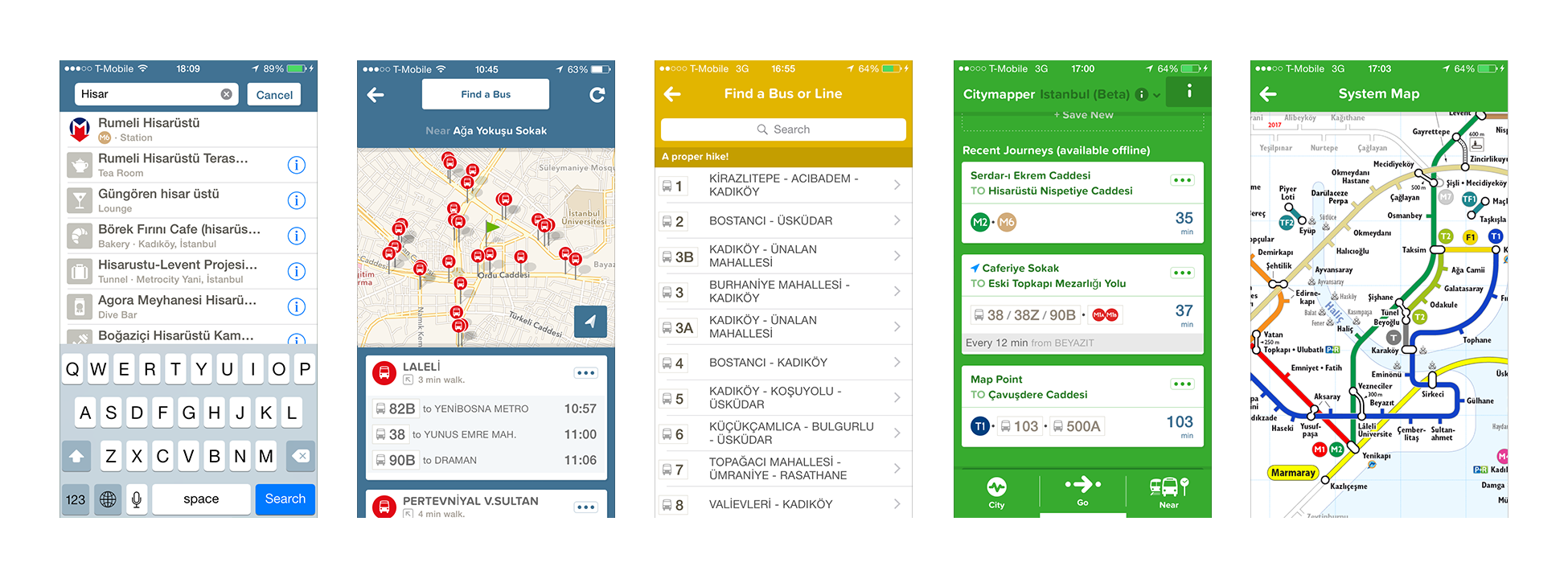Screen dimensions: 1568x579
Task: Tap the Istanbul beta info icon
Action: [1141, 94]
